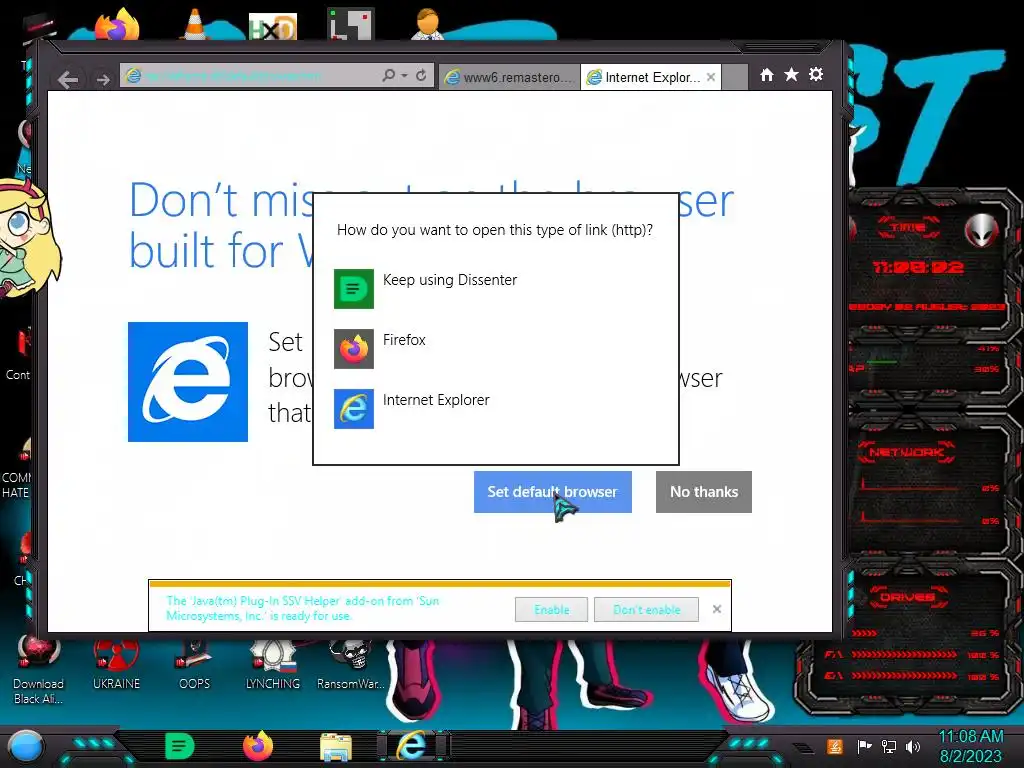Screen dimensions: 1024x768
Task: Open the UKRAINE desktop icon
Action: click(116, 665)
